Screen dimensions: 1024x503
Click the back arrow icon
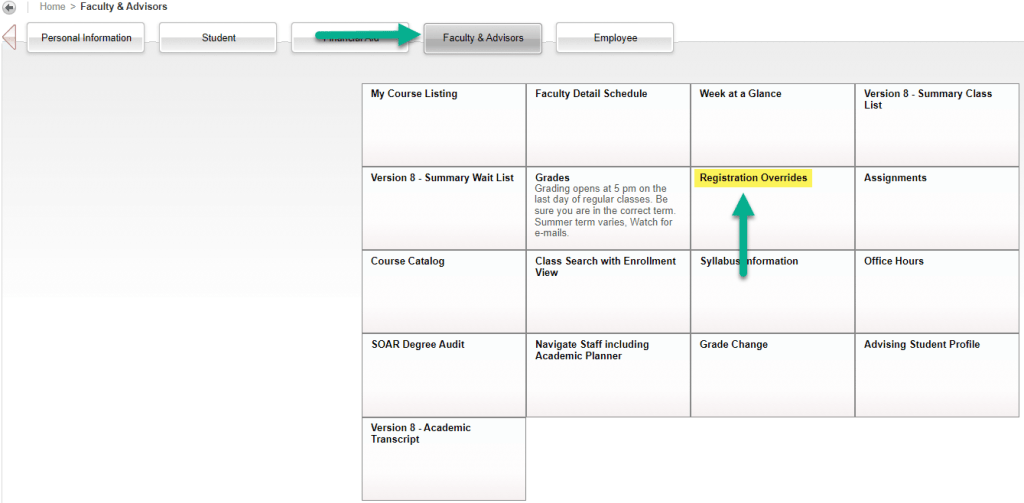coord(10,7)
